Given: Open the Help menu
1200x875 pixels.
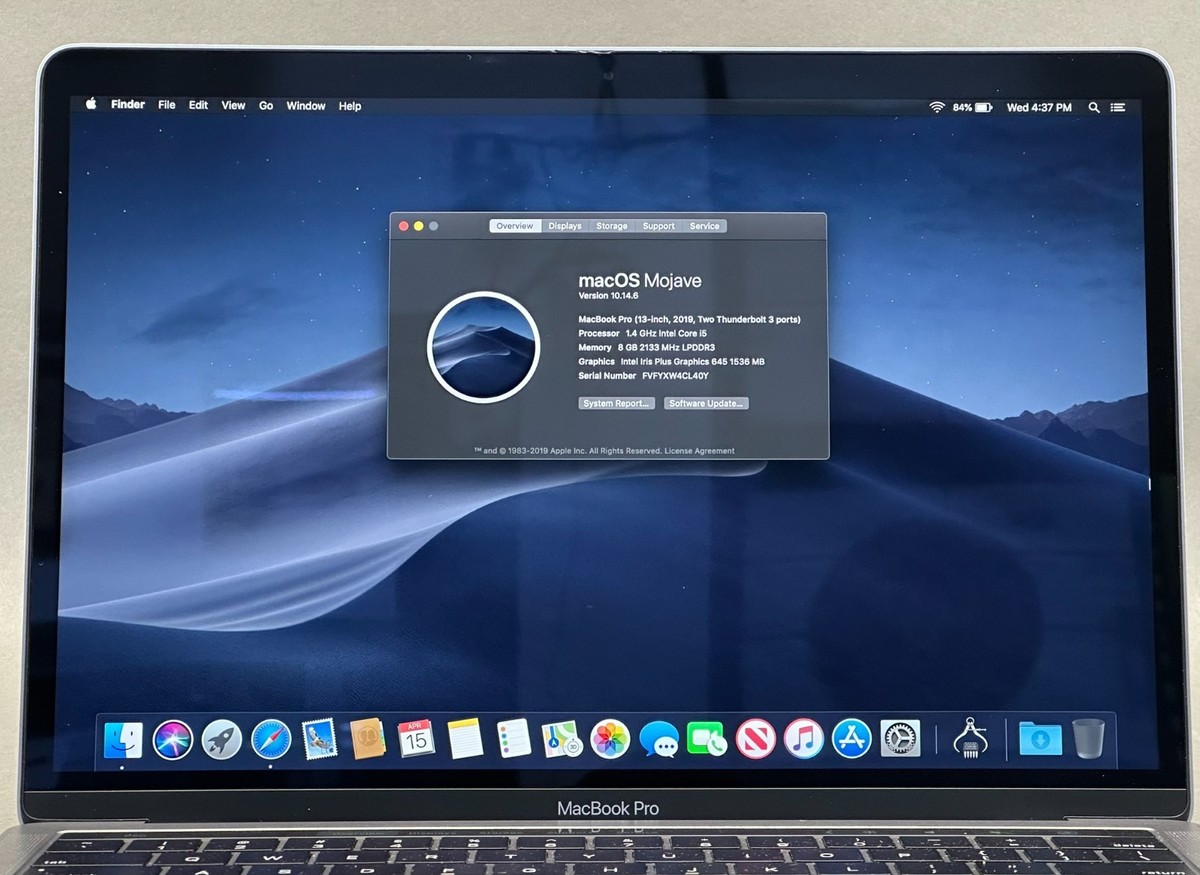Looking at the screenshot, I should point(350,106).
